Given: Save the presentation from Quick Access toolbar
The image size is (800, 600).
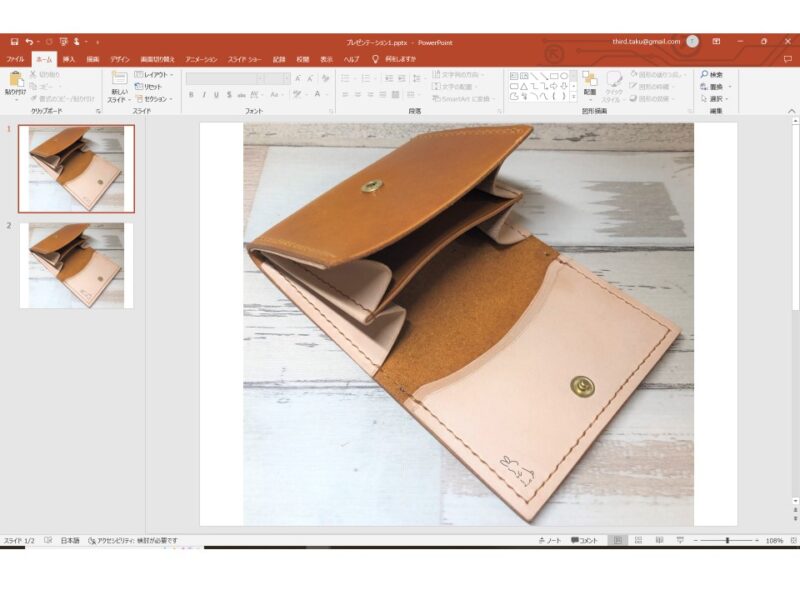Looking at the screenshot, I should pyautogui.click(x=15, y=42).
